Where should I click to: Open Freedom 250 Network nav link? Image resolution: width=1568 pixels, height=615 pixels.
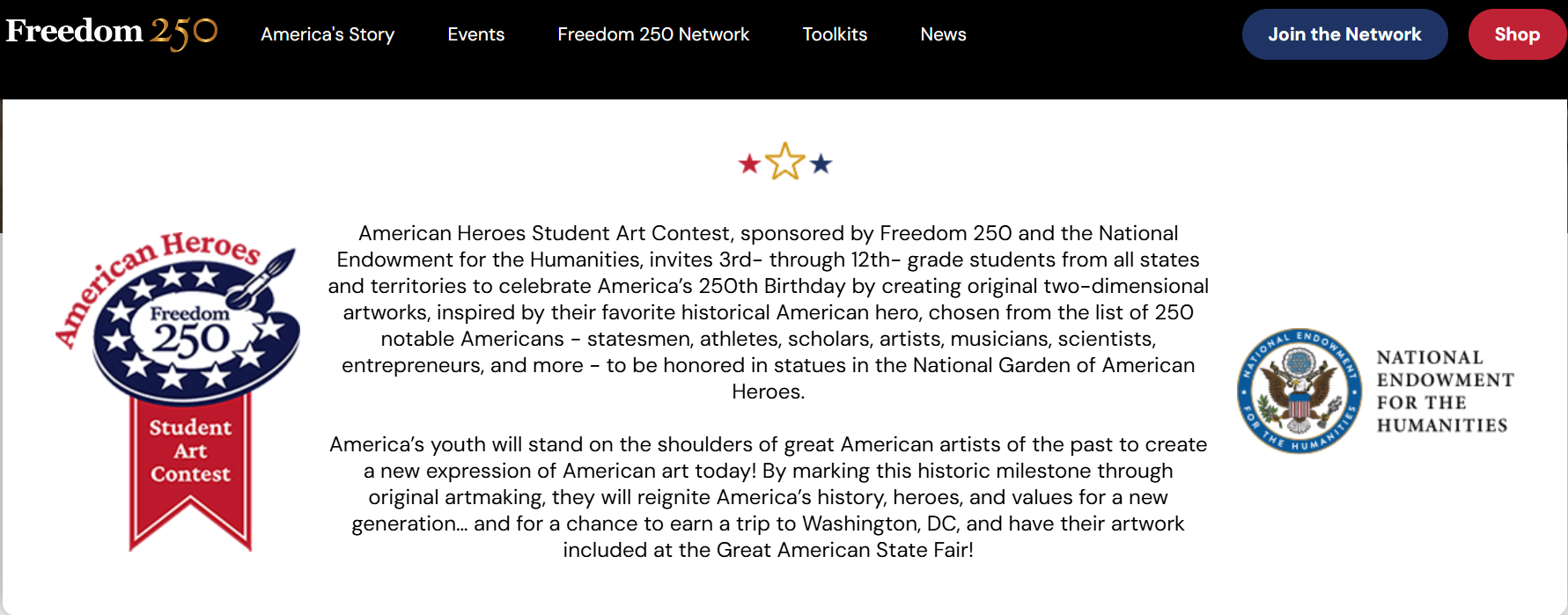(653, 34)
